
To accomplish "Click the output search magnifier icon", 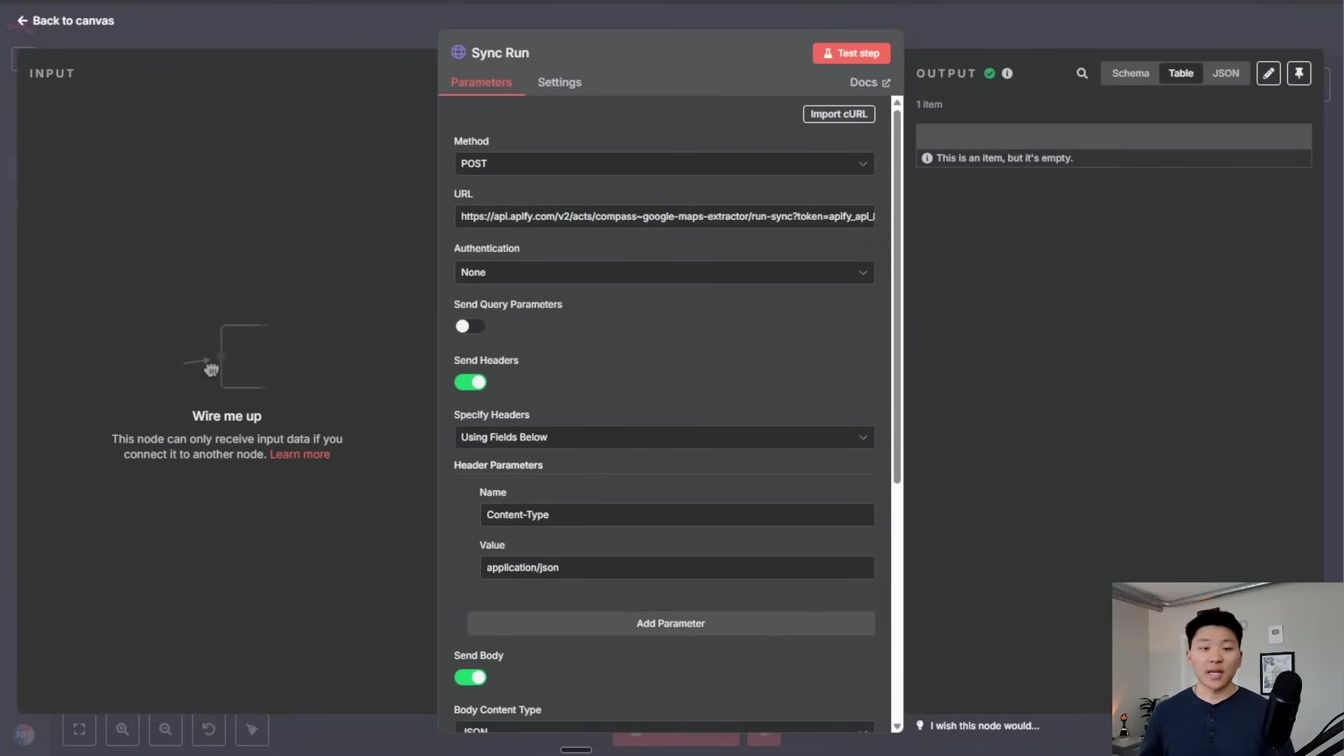I will 1082,73.
